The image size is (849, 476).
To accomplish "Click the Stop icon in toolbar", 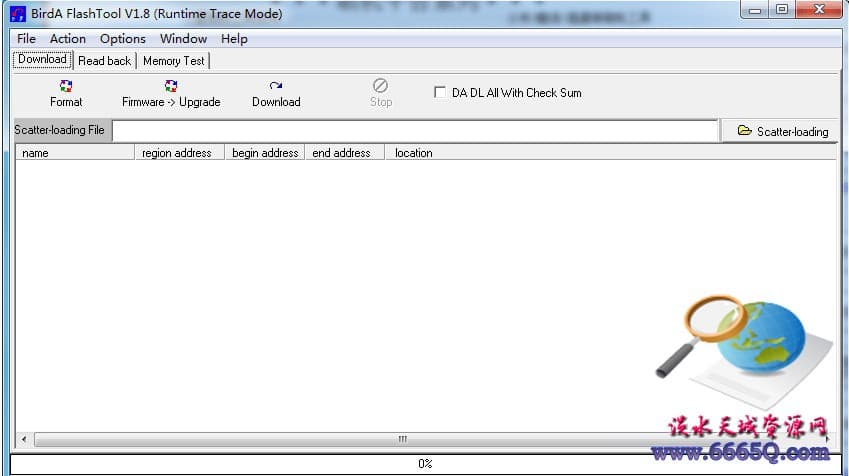I will coord(380,86).
